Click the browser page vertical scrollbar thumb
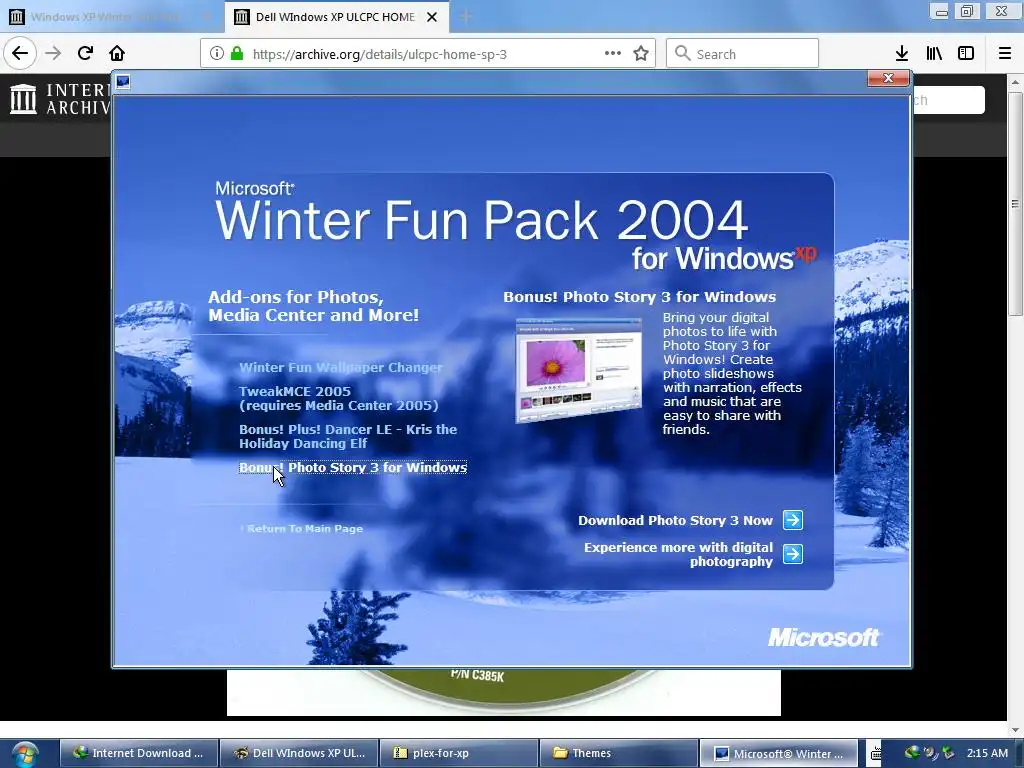Image resolution: width=1024 pixels, height=768 pixels. (x=1015, y=203)
